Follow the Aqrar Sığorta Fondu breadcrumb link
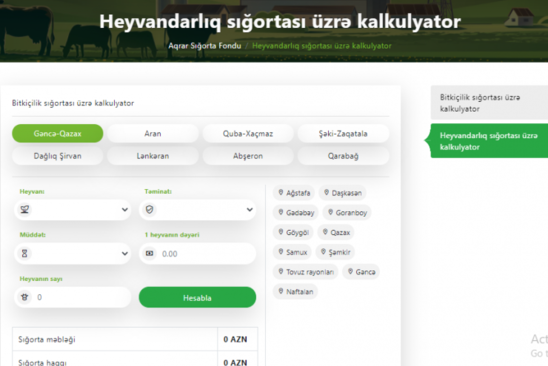This screenshot has width=548, height=366. [x=205, y=46]
